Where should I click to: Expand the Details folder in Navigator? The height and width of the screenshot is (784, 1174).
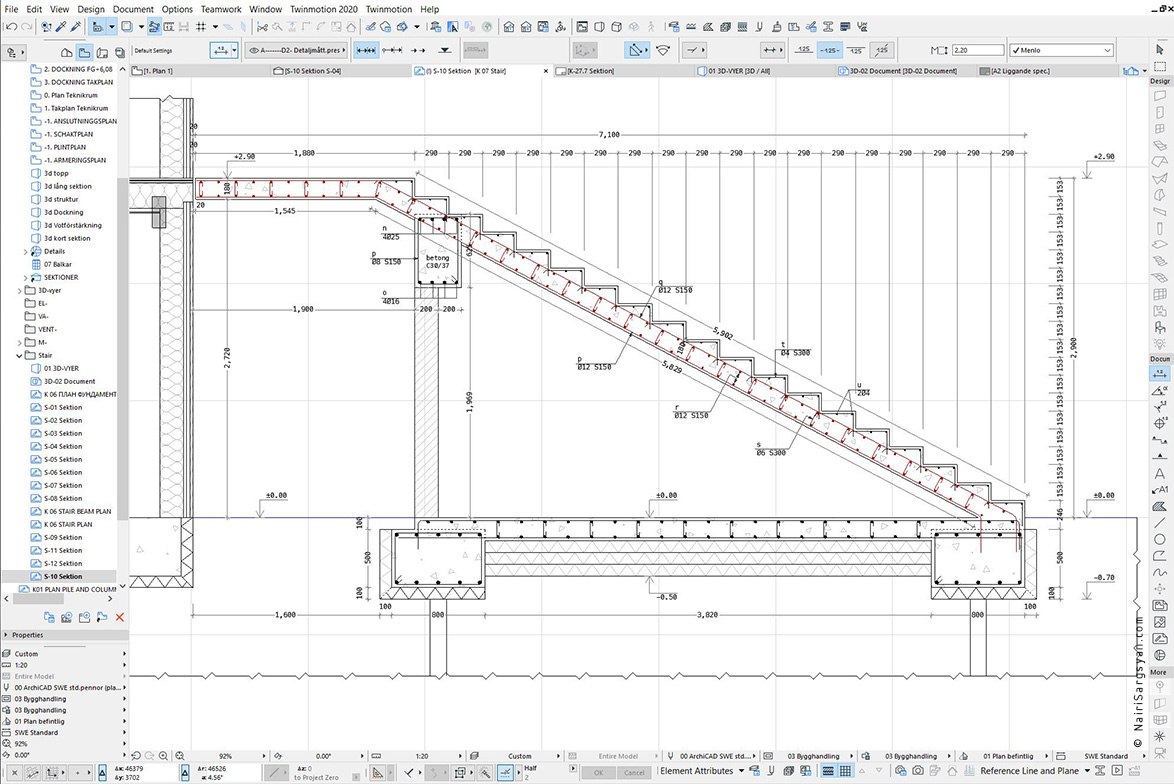click(25, 252)
